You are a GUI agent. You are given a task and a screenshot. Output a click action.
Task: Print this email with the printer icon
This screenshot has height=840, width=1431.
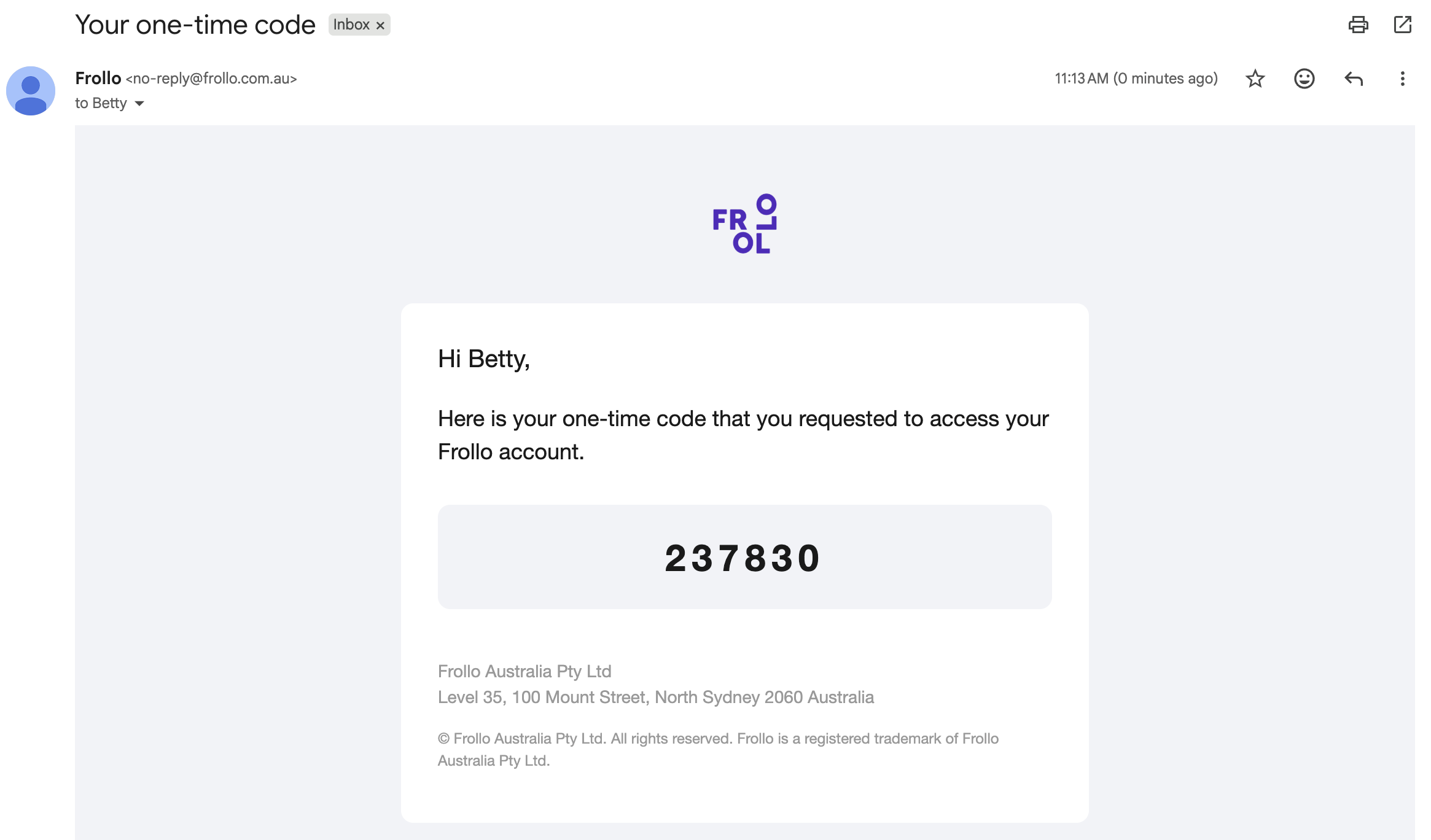coord(1358,25)
